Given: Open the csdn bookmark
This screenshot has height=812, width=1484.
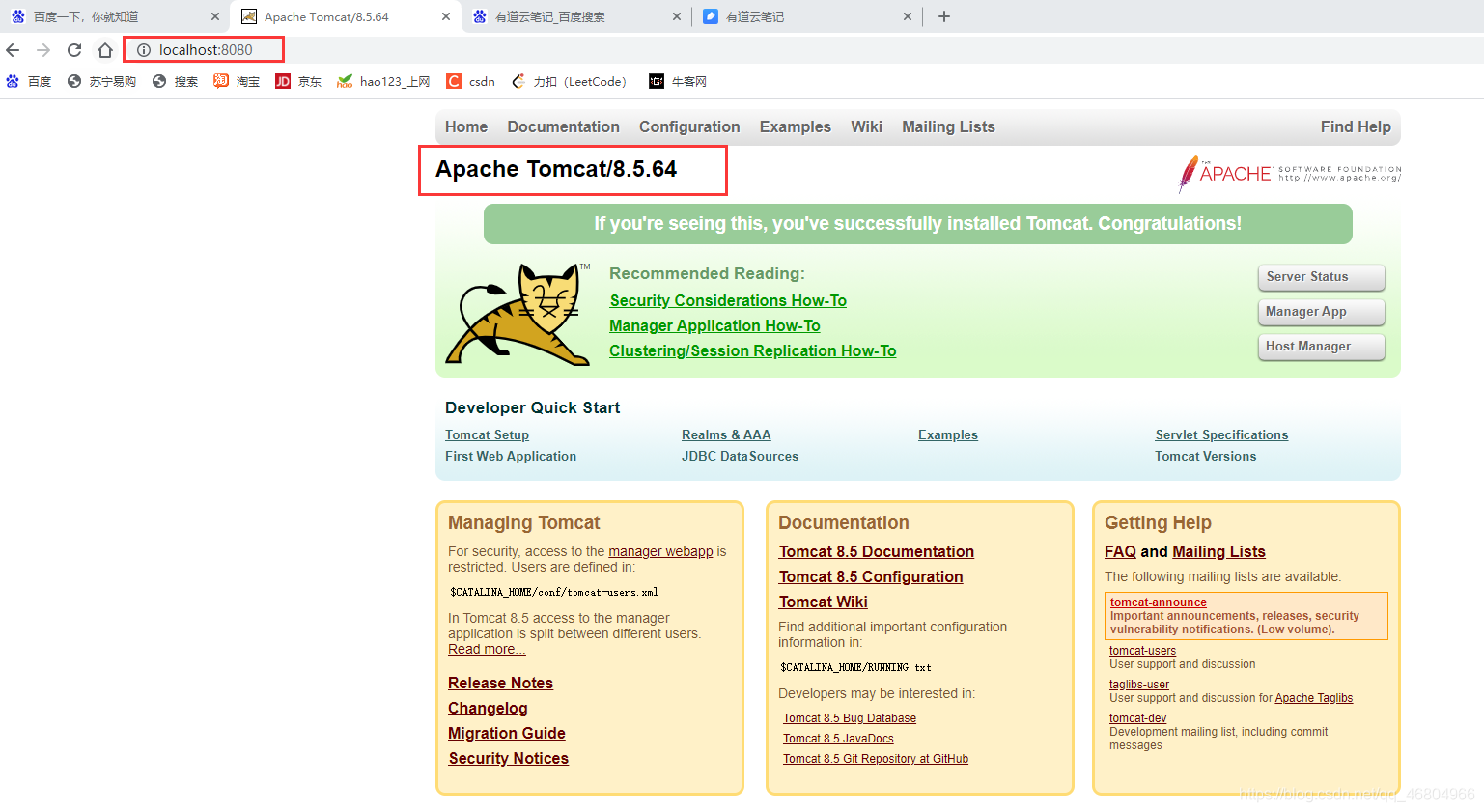Looking at the screenshot, I should tap(470, 82).
